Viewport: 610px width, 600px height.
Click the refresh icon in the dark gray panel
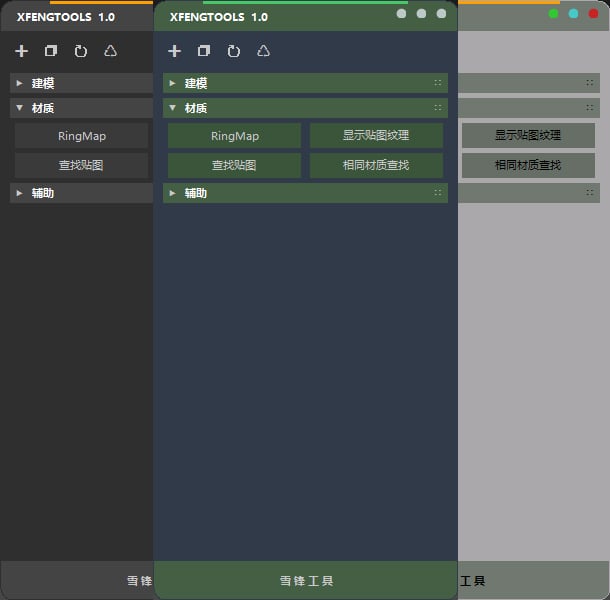click(x=80, y=51)
